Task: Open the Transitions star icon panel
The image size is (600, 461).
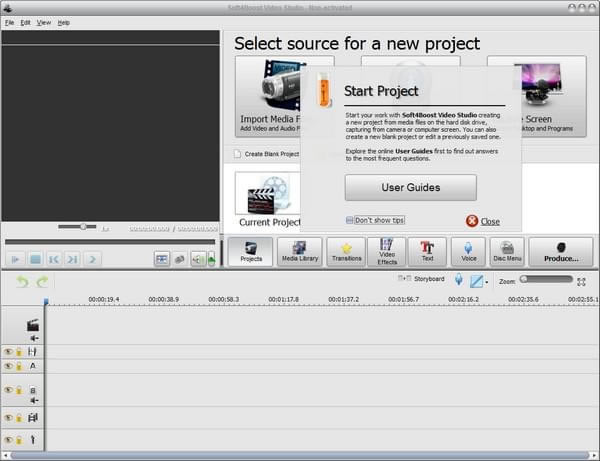Action: 346,252
